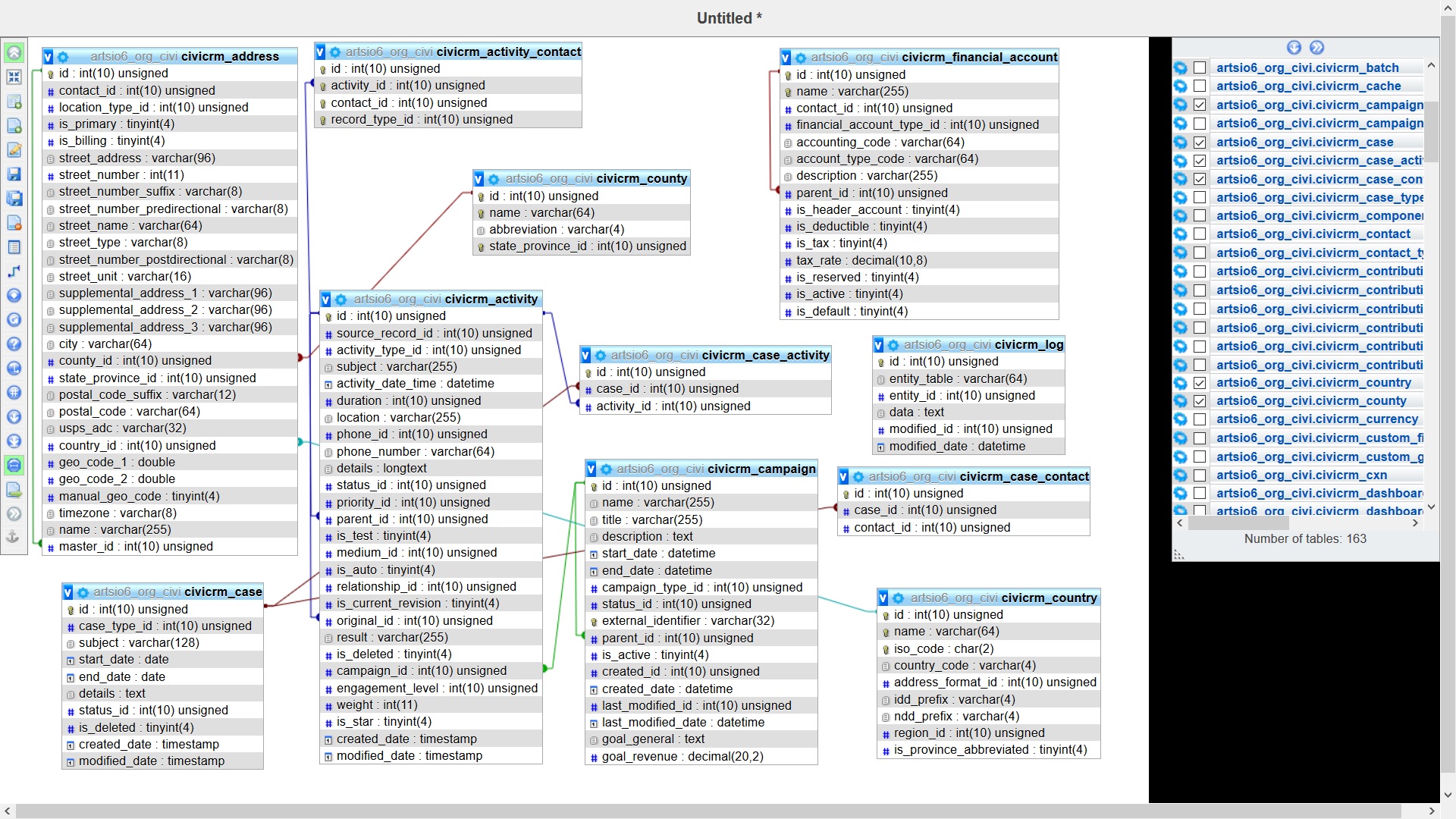Click the Export schema icon
1456x819 pixels.
tap(14, 490)
